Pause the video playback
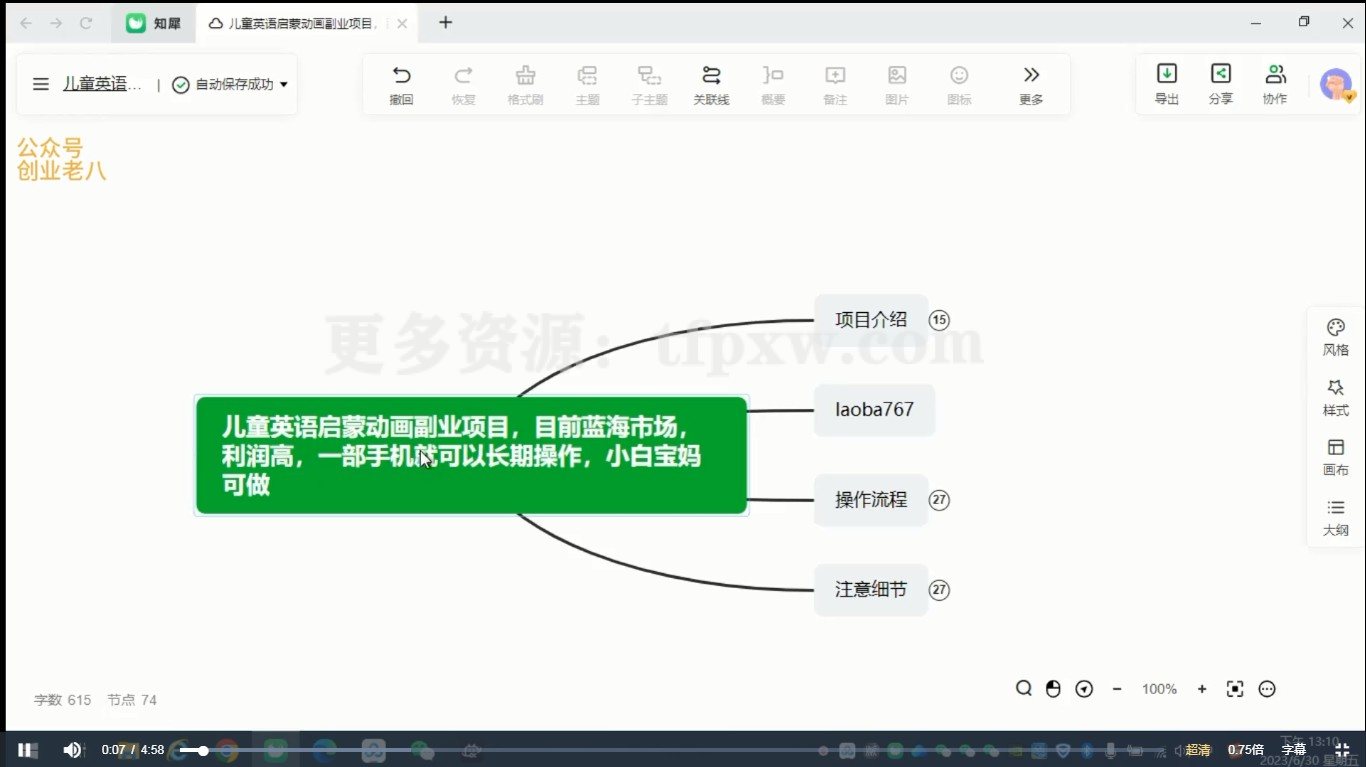 (x=27, y=749)
